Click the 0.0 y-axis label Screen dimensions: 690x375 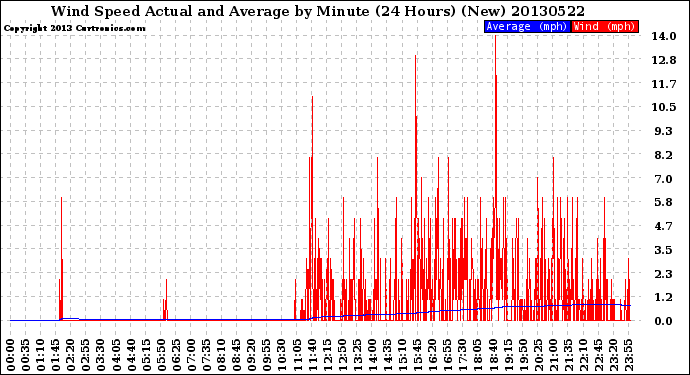[x=664, y=321]
